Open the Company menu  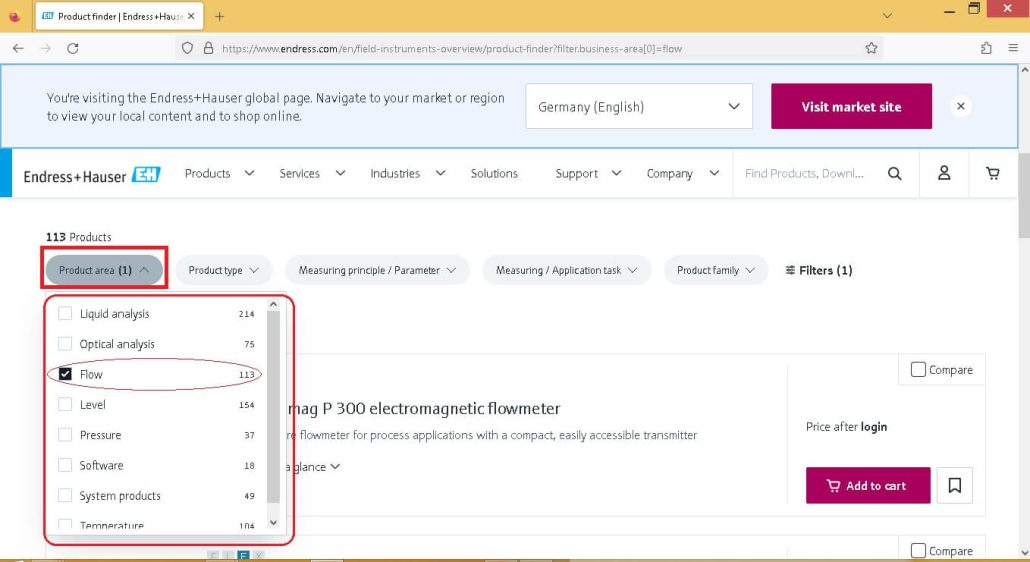(683, 173)
